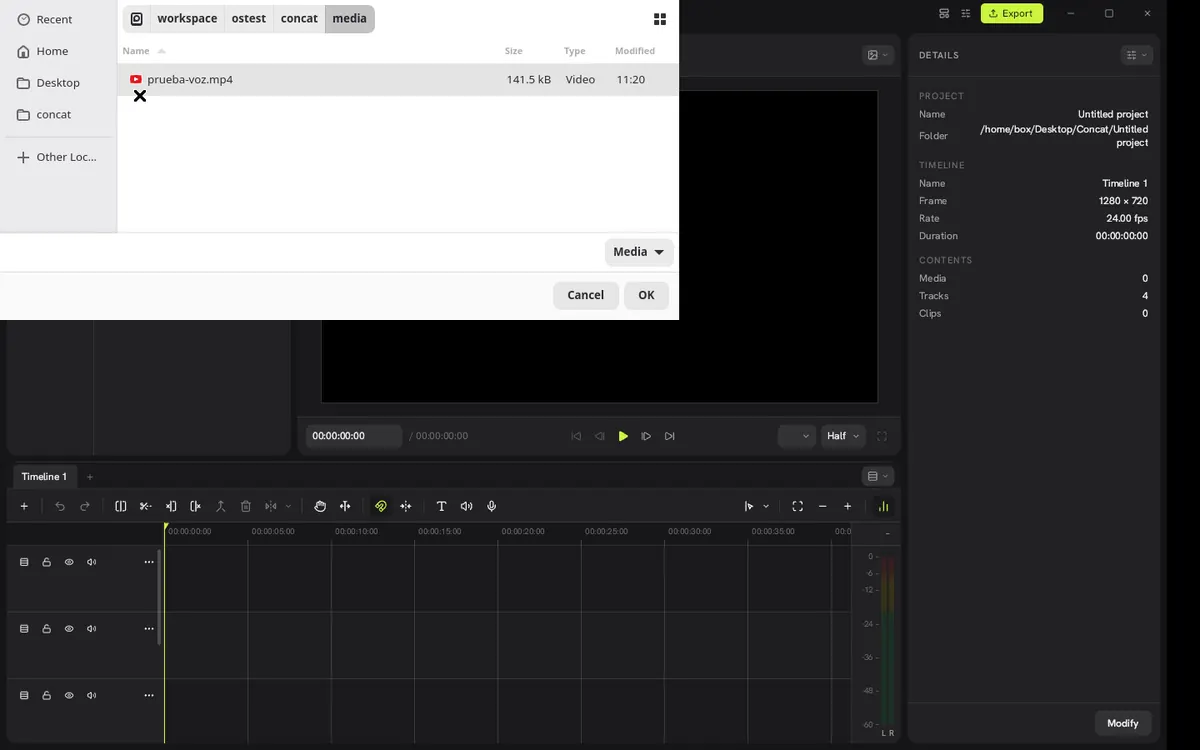
Task: Click the OK button in file dialog
Action: coord(646,295)
